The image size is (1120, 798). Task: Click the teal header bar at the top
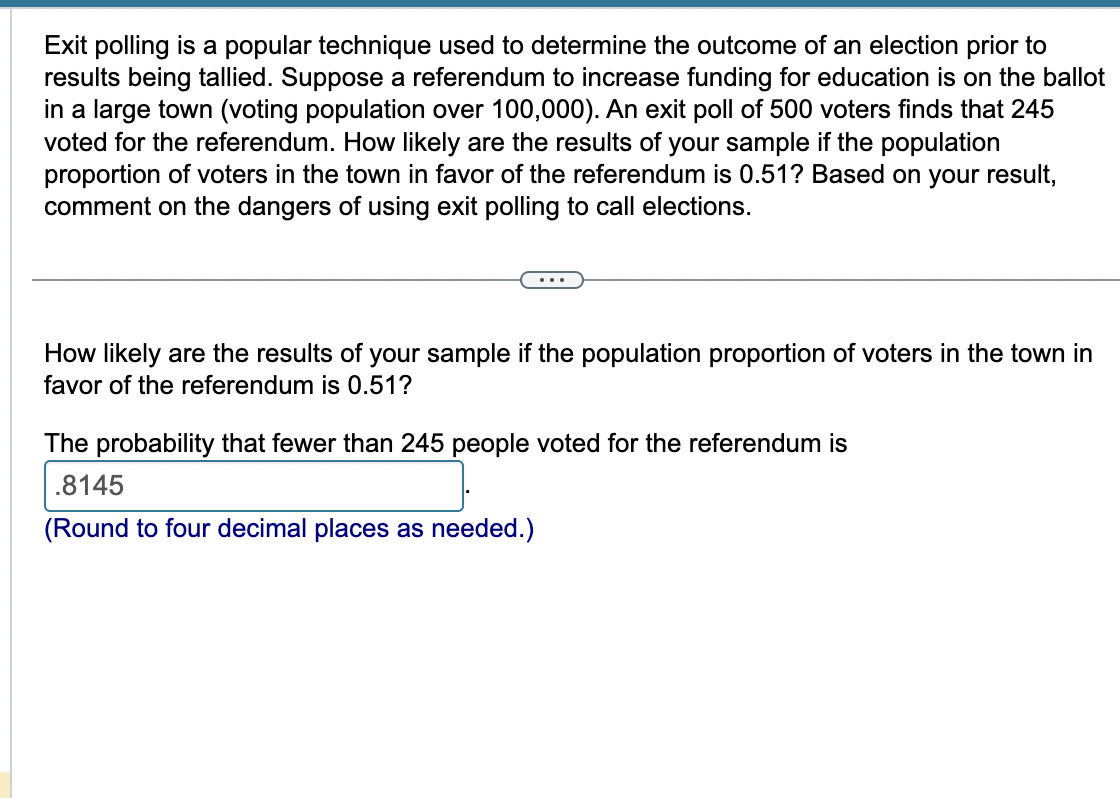(x=560, y=4)
